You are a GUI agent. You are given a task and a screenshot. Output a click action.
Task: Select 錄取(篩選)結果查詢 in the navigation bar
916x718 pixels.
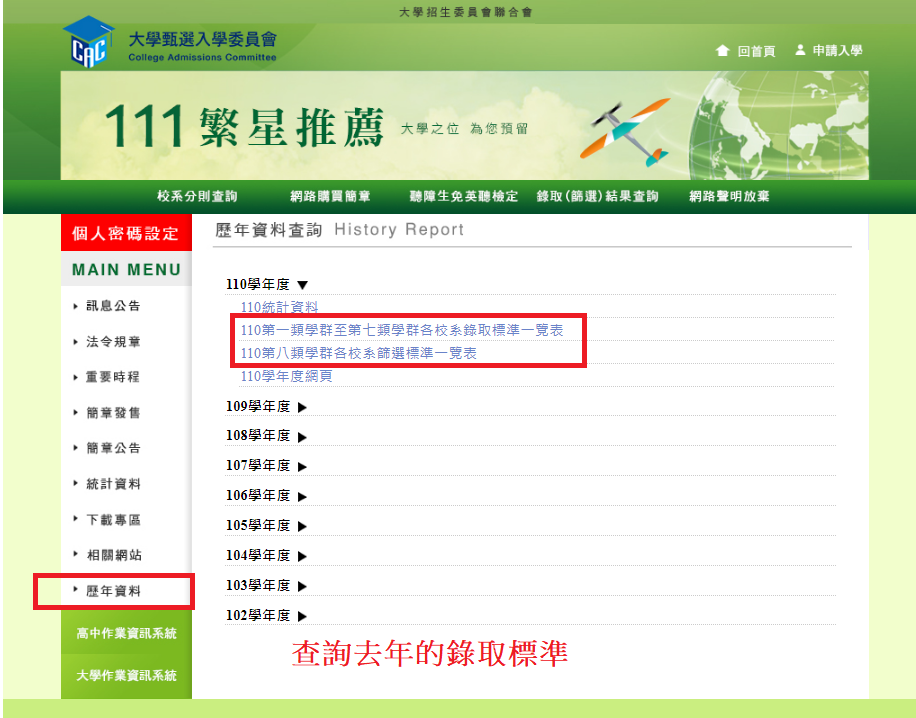click(x=598, y=196)
